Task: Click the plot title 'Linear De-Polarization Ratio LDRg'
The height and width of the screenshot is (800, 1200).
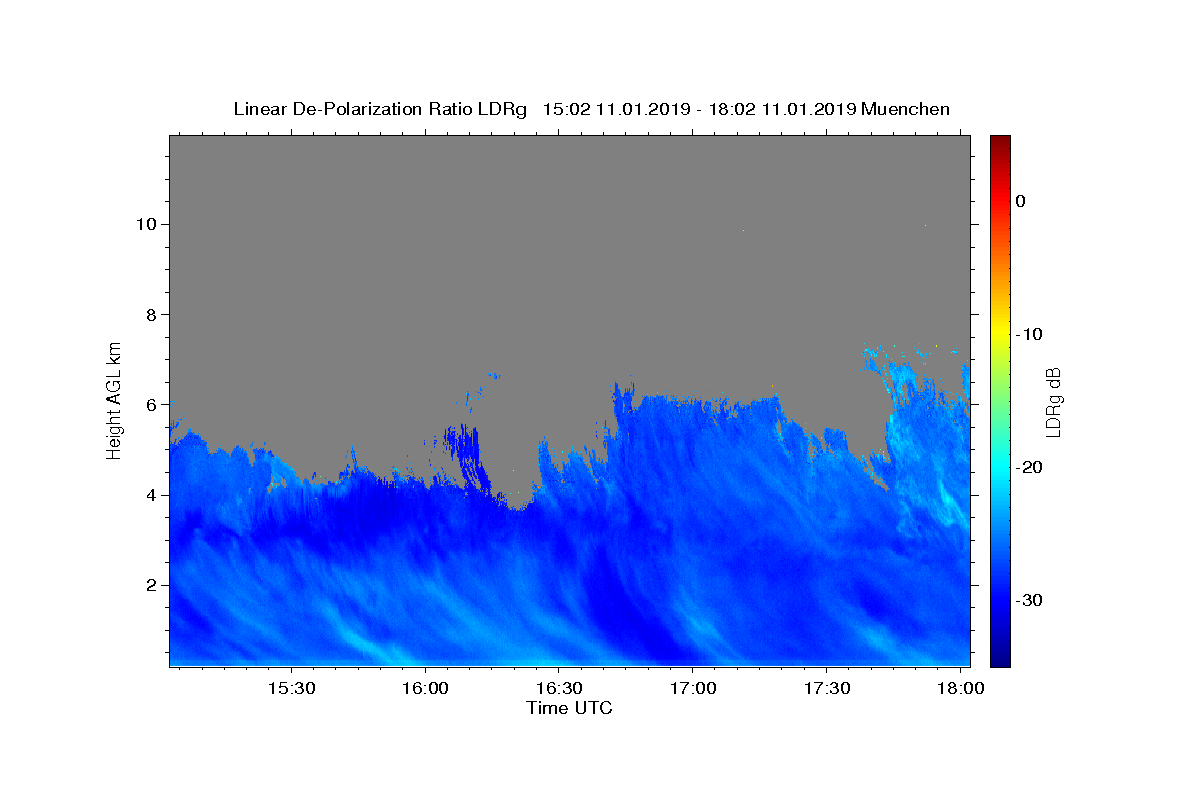Action: 380,109
